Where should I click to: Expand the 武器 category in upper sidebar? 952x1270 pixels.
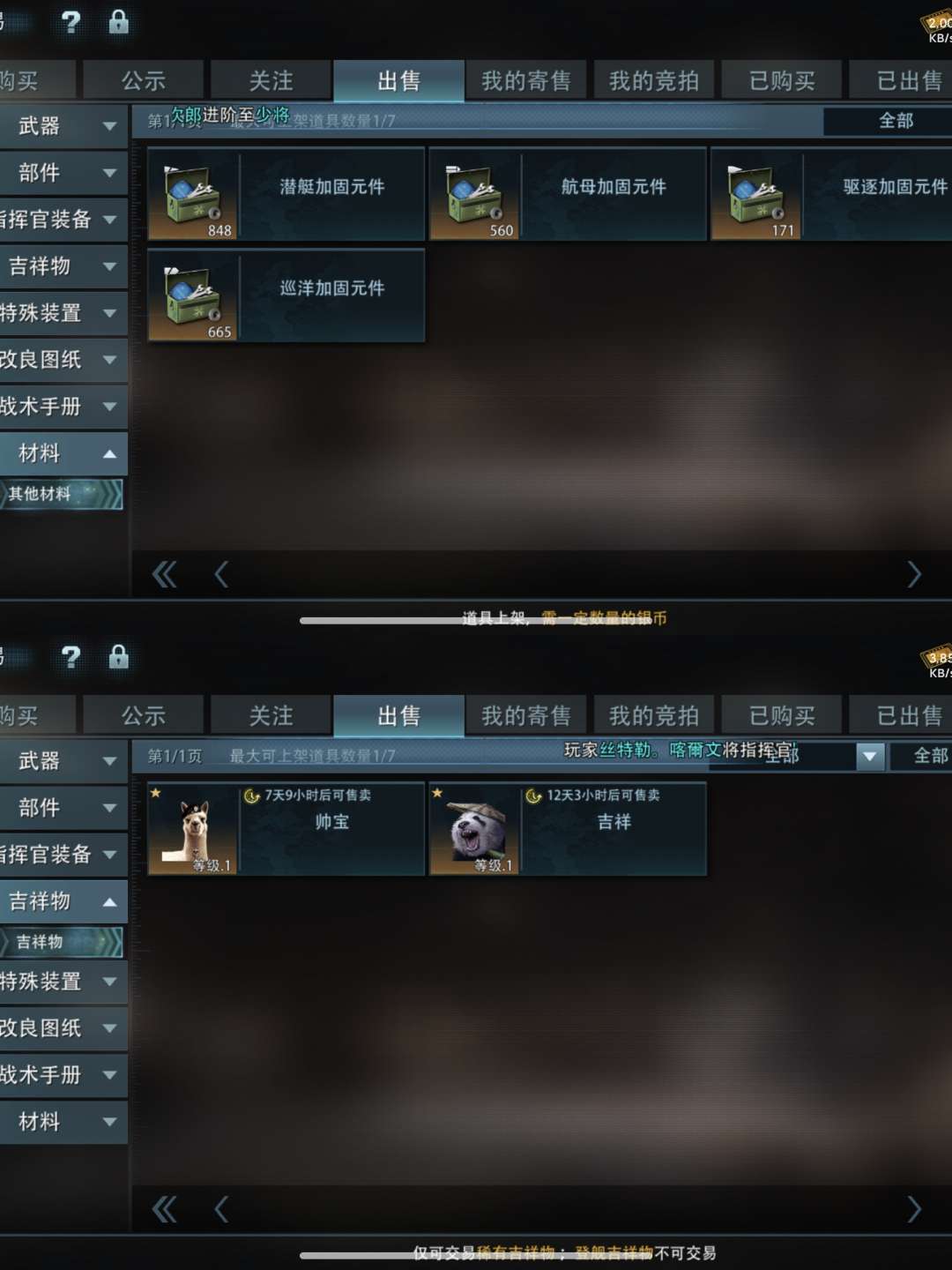tap(63, 126)
